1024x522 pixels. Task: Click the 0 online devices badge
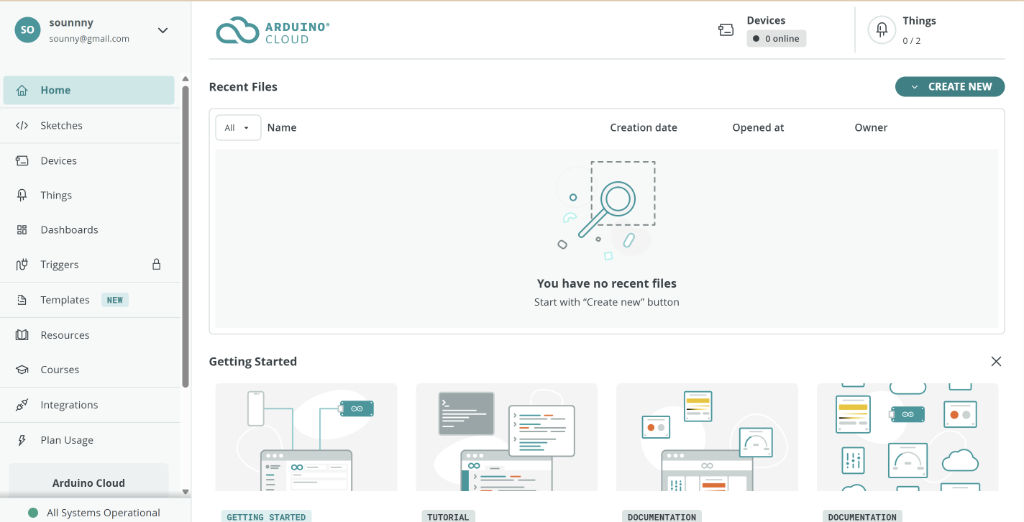(776, 39)
